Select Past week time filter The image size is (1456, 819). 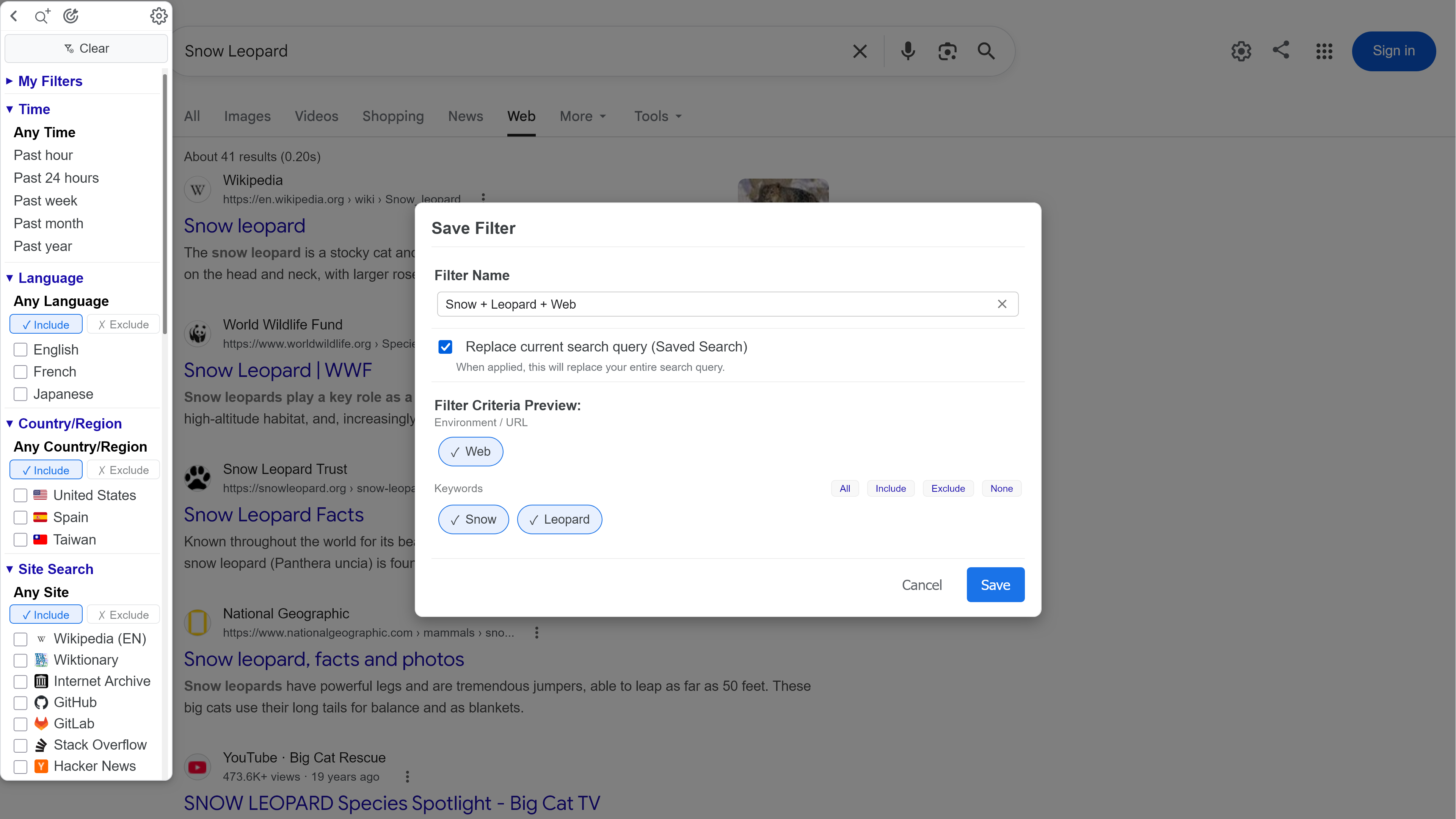click(x=45, y=201)
